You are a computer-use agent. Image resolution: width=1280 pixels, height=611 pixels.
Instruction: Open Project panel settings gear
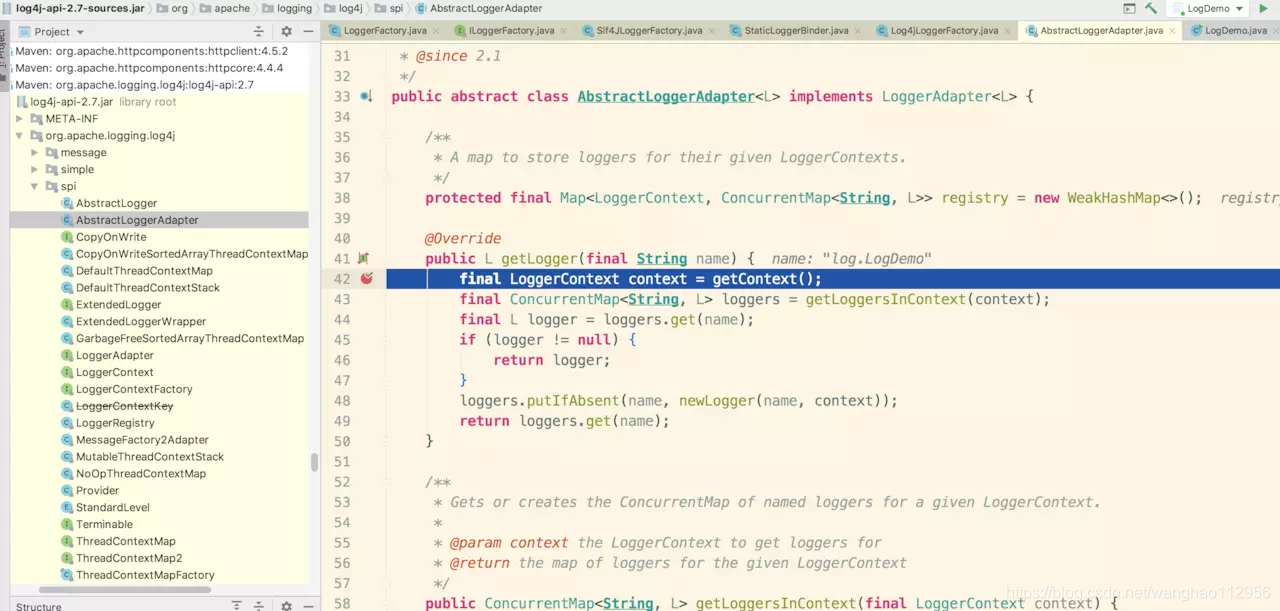[286, 31]
